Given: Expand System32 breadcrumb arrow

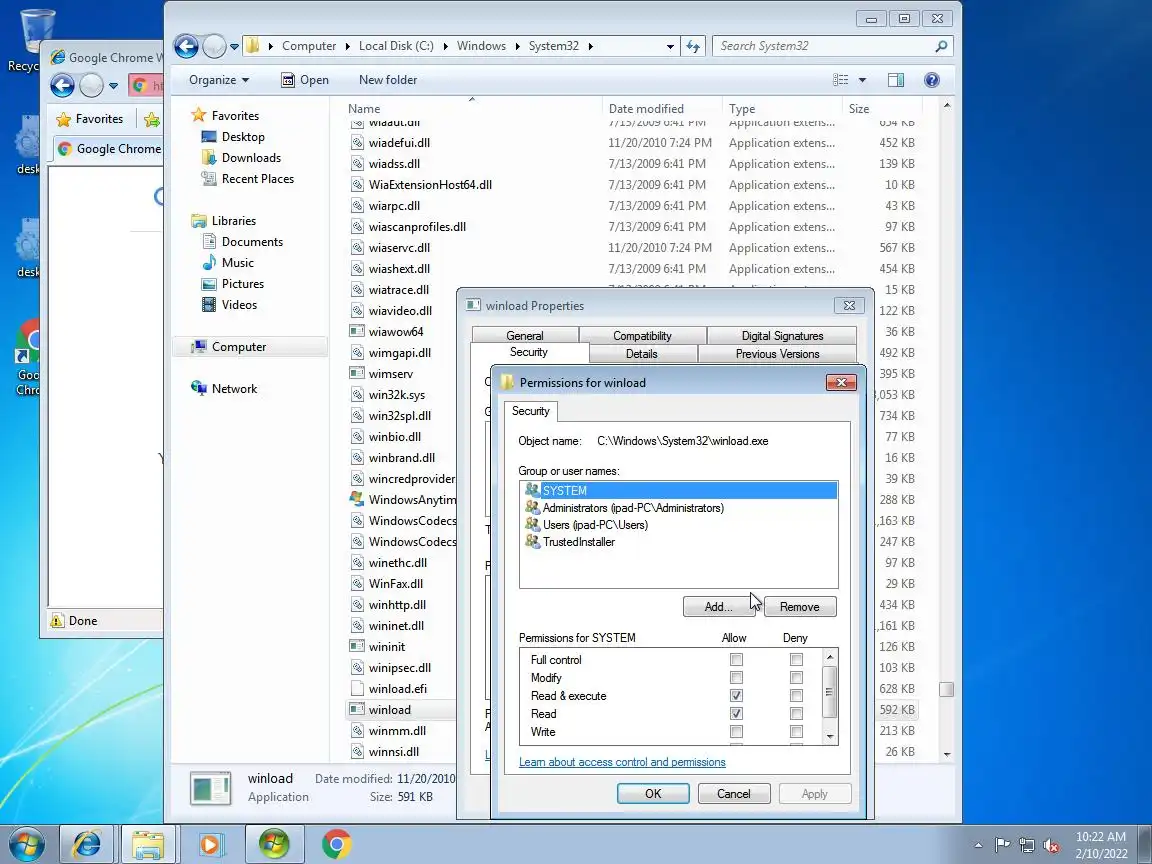Looking at the screenshot, I should pos(590,46).
